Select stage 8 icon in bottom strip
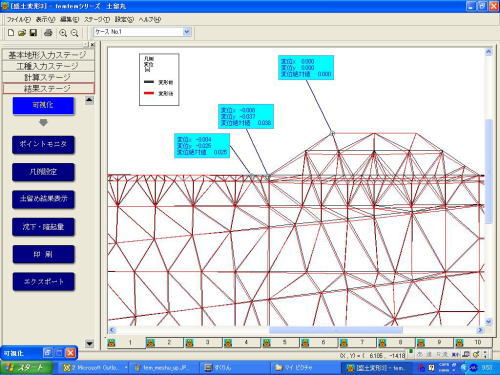This screenshot has width=500, height=375. coord(382,342)
